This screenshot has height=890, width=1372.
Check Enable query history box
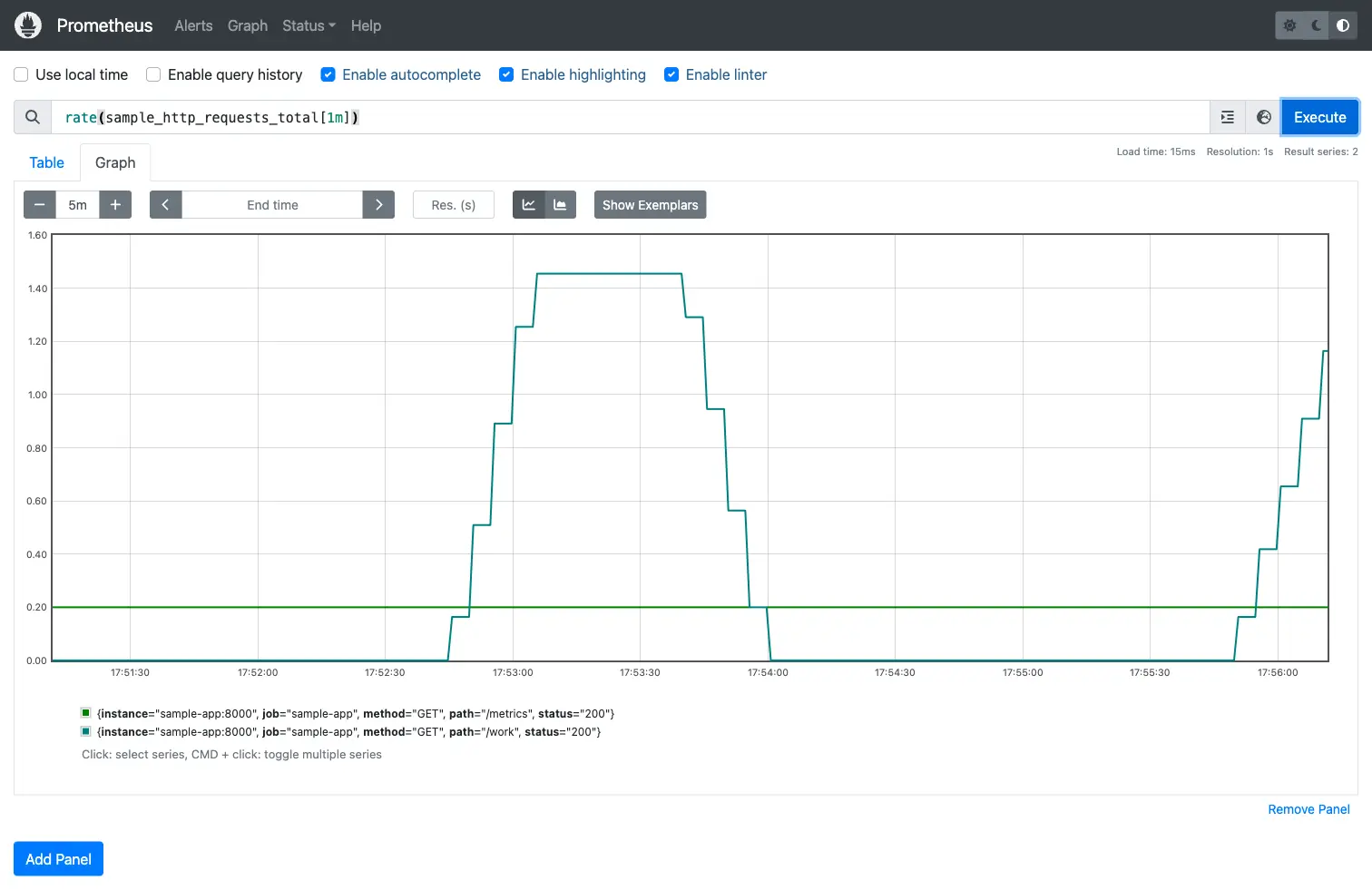pos(153,74)
